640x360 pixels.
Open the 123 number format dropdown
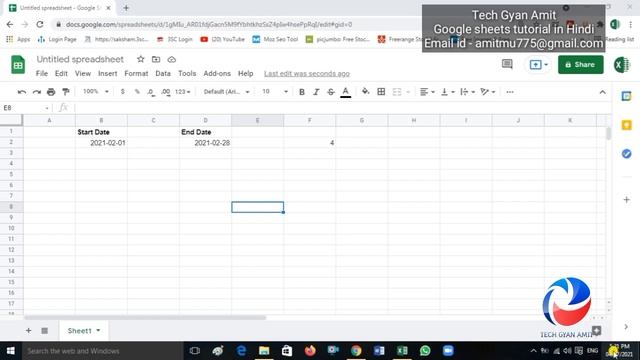[x=182, y=92]
